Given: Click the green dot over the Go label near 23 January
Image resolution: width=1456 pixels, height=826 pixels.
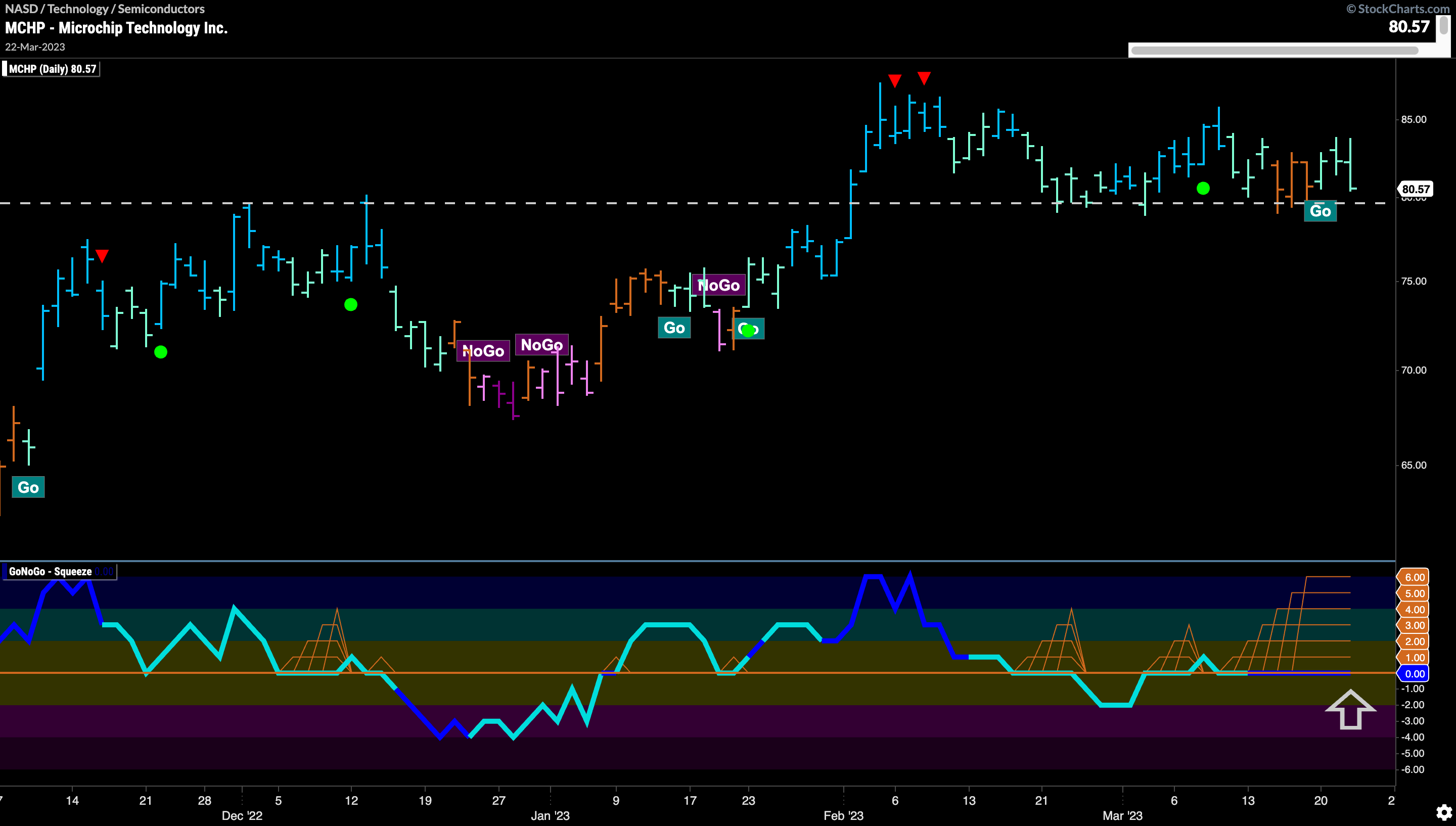Looking at the screenshot, I should (748, 331).
